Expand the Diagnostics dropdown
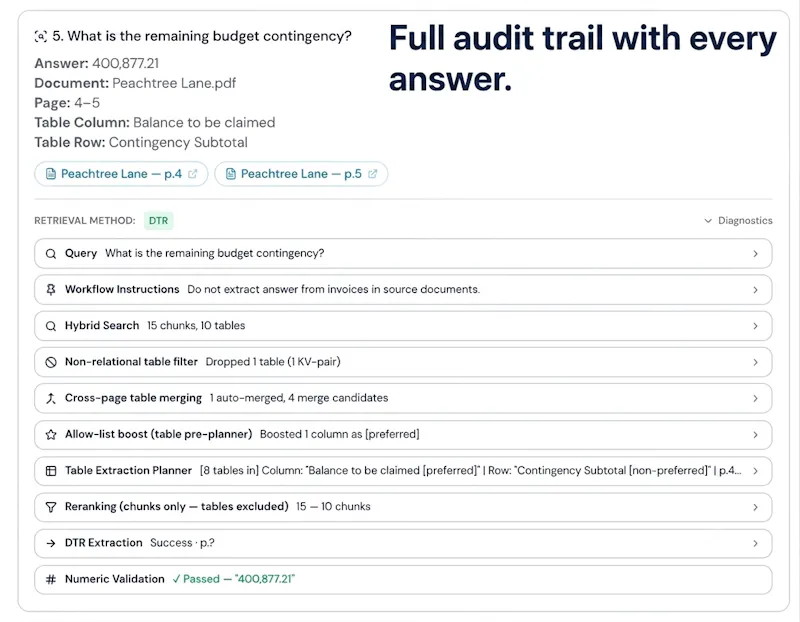 [x=738, y=220]
